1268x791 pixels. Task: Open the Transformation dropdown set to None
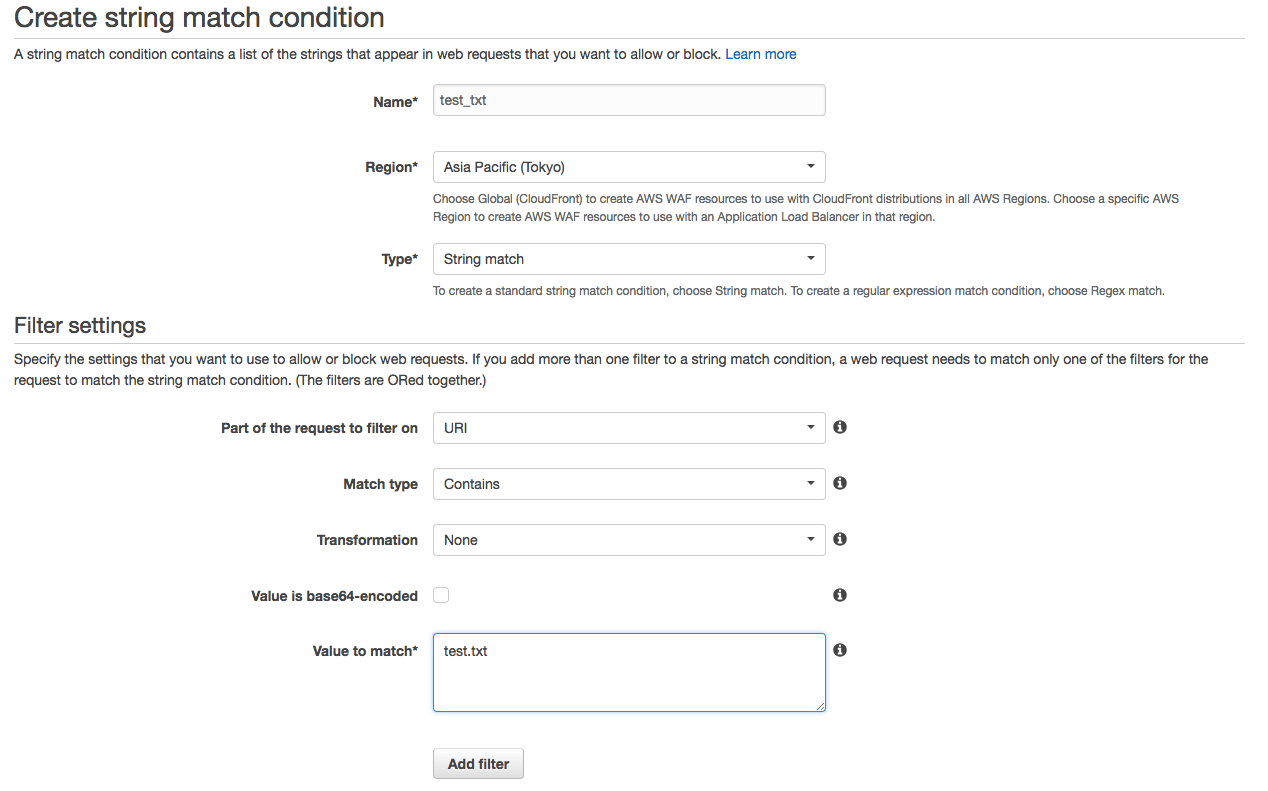(x=629, y=540)
